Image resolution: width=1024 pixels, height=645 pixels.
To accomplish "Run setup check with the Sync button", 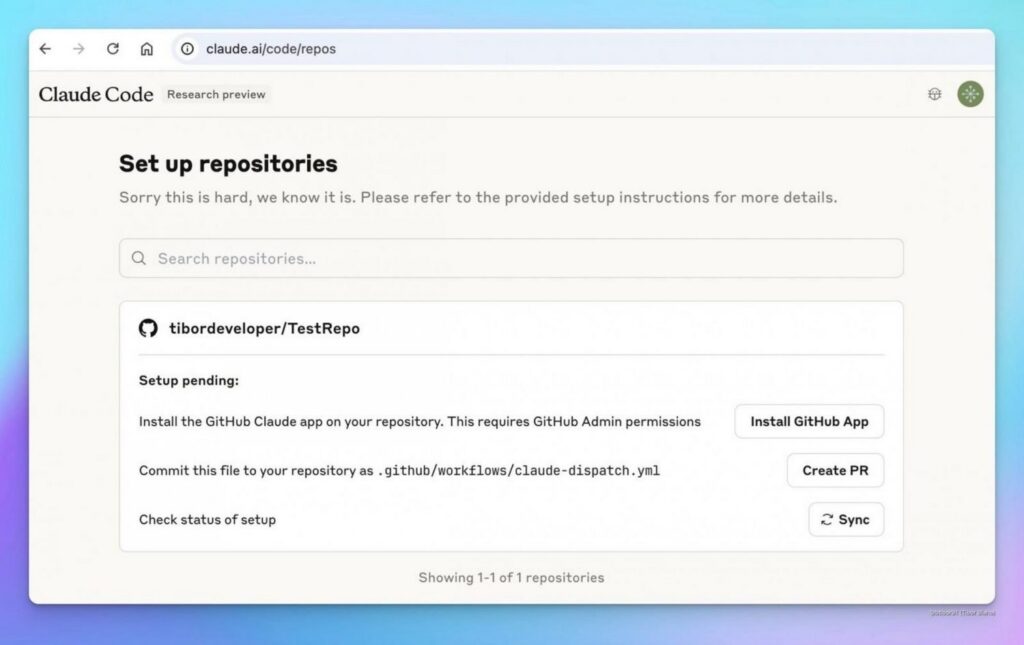I will coord(846,520).
